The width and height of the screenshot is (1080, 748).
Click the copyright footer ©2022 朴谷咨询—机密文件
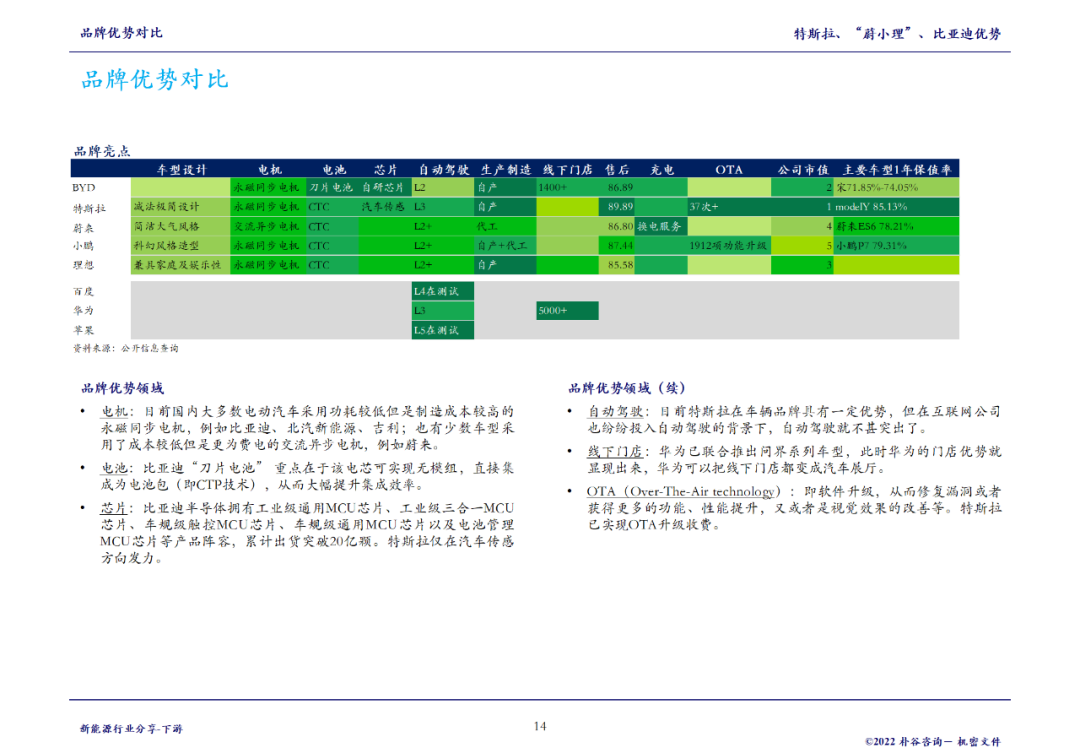point(933,741)
